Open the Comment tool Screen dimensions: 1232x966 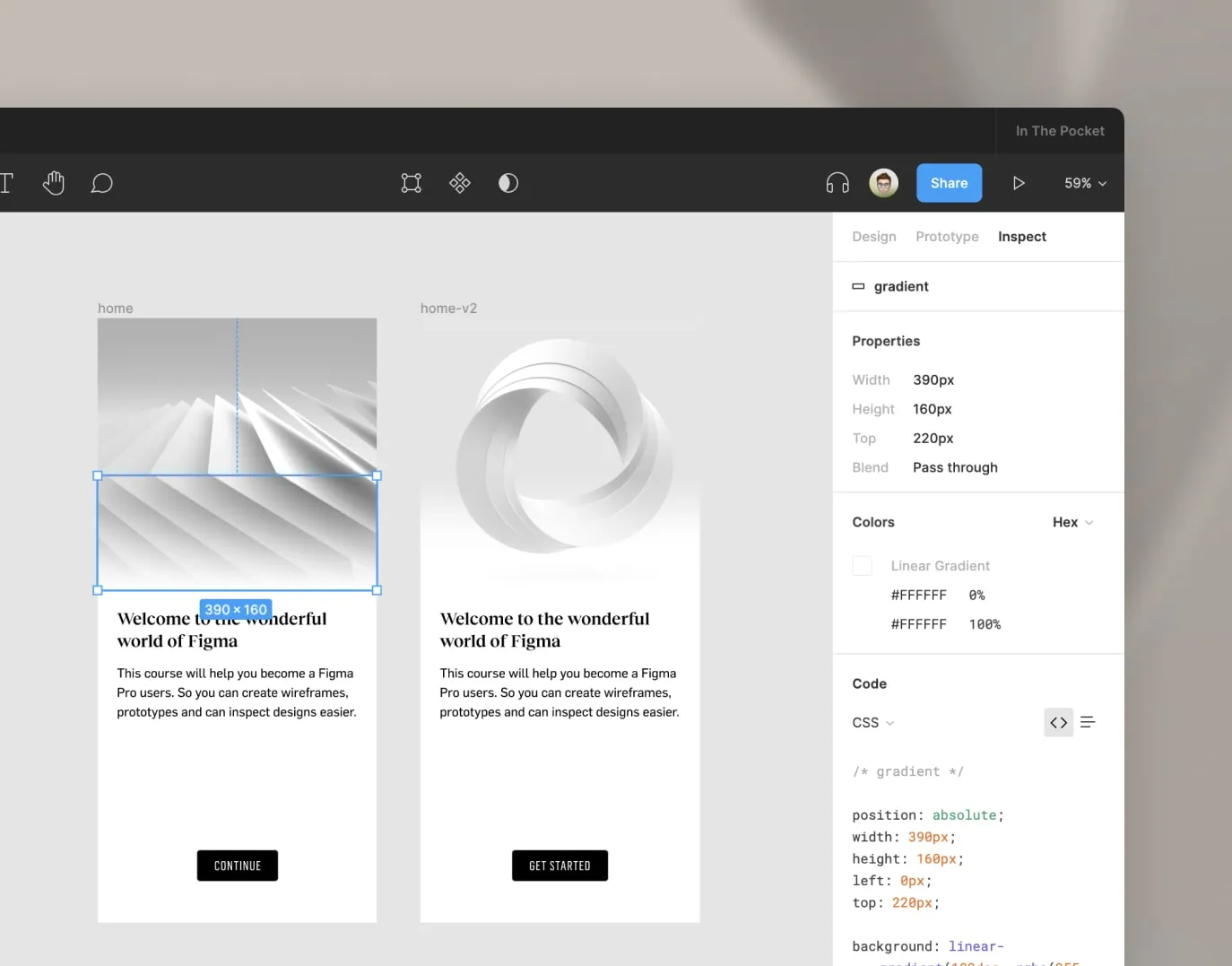coord(101,183)
